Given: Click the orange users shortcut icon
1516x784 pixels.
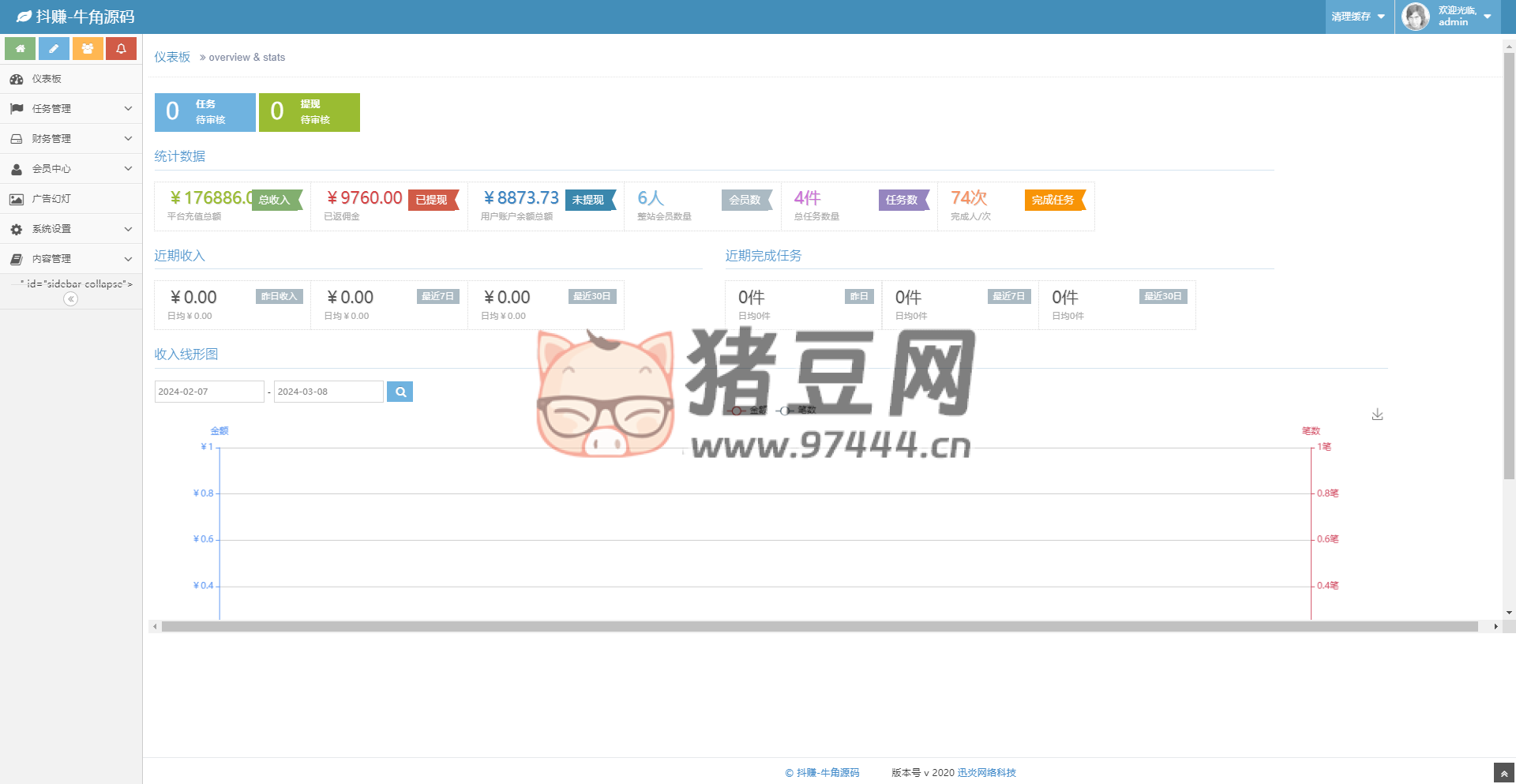Looking at the screenshot, I should (x=88, y=49).
